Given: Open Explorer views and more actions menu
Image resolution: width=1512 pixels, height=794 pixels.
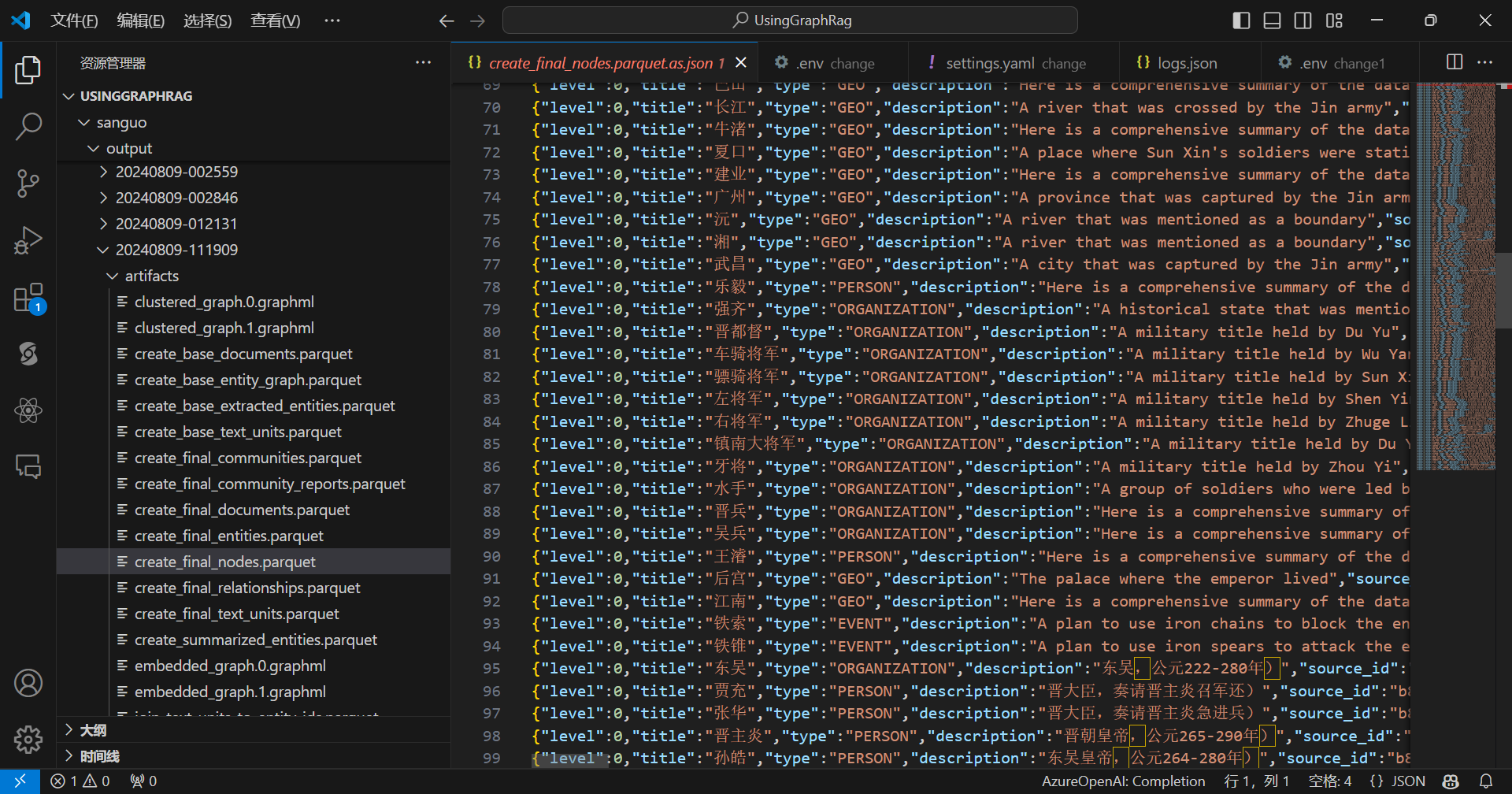Looking at the screenshot, I should click(x=424, y=62).
